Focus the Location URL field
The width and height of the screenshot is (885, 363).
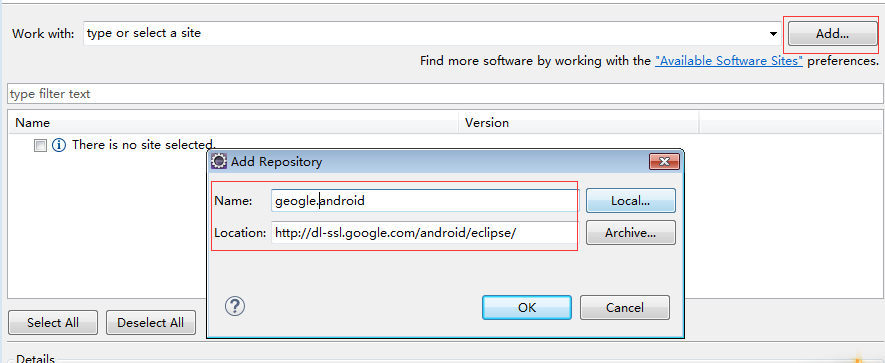(424, 233)
